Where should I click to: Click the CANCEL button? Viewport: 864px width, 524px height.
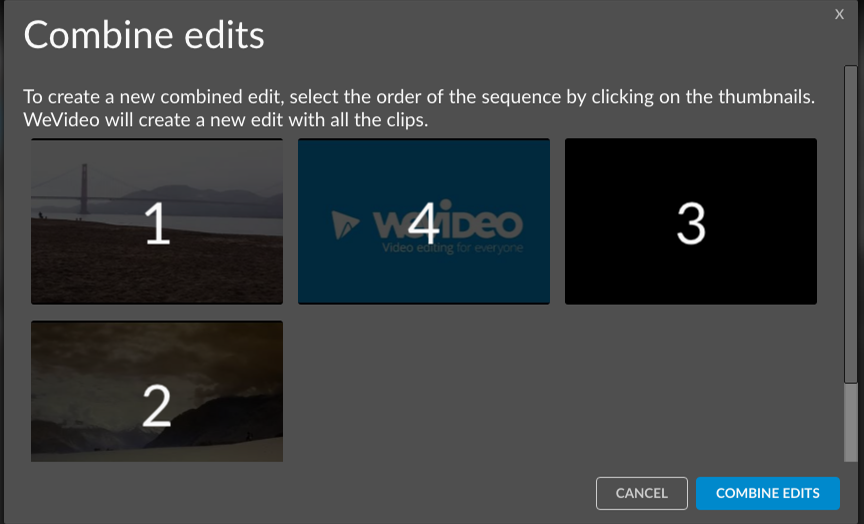coord(641,493)
